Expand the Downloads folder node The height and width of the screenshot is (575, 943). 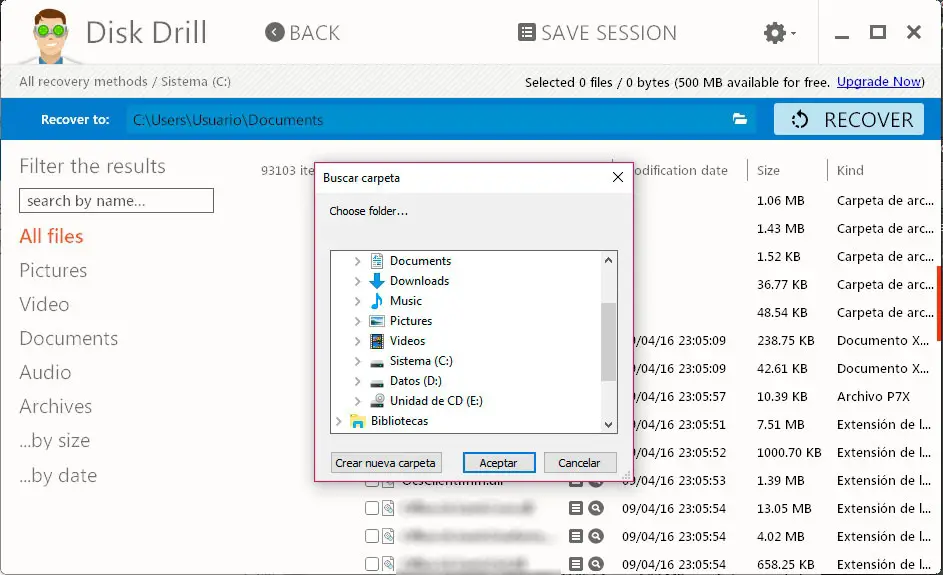pos(357,281)
